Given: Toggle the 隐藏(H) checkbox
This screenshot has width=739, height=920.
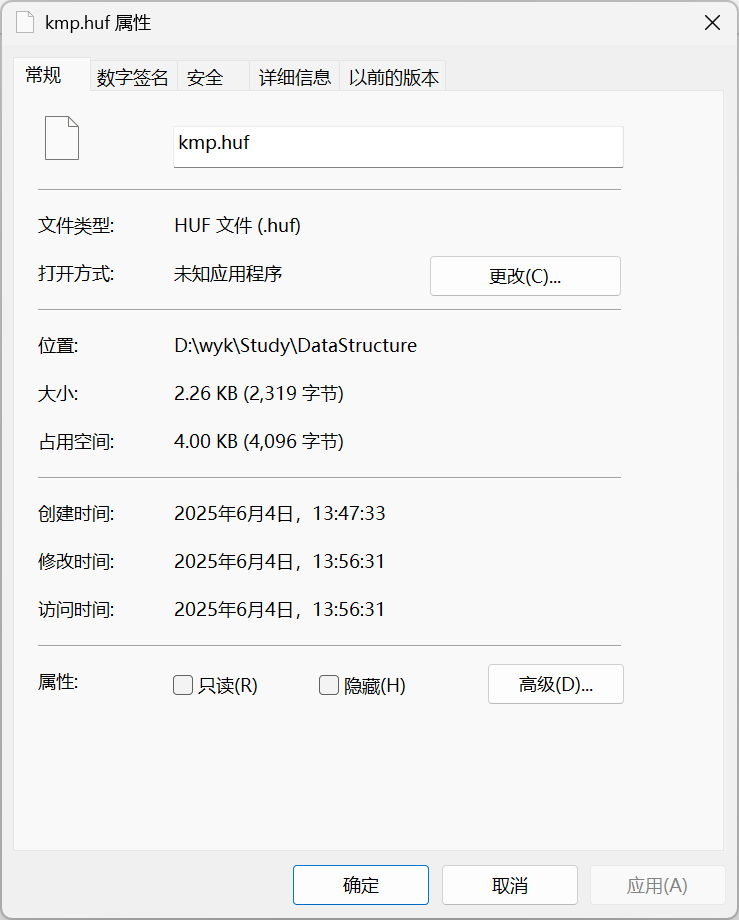Looking at the screenshot, I should click(329, 685).
